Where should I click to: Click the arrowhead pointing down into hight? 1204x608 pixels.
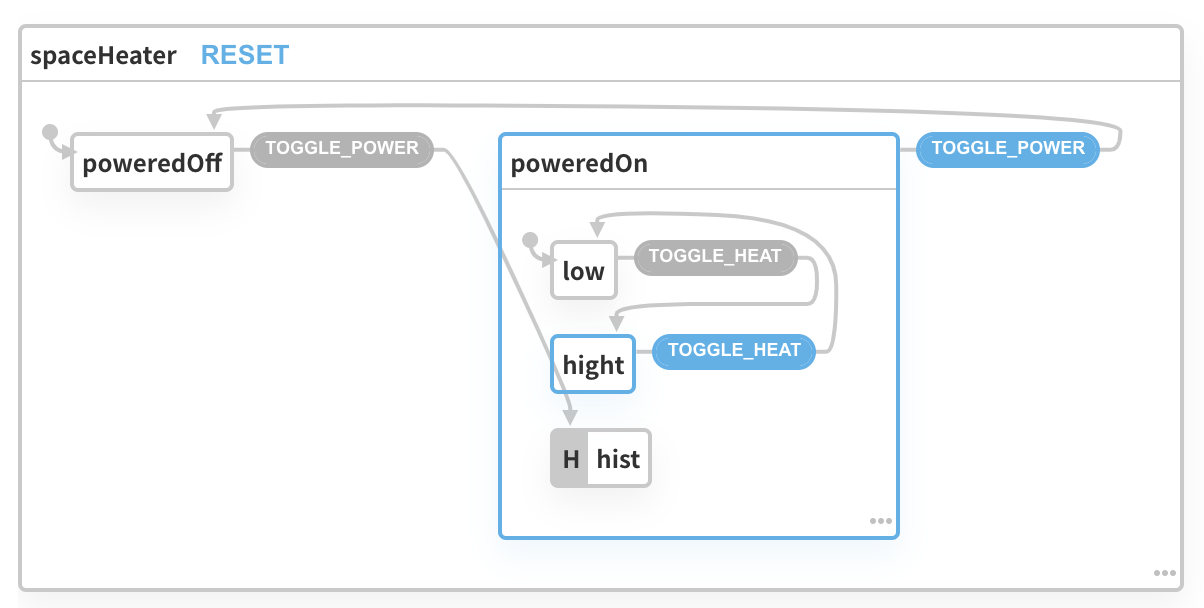616,322
